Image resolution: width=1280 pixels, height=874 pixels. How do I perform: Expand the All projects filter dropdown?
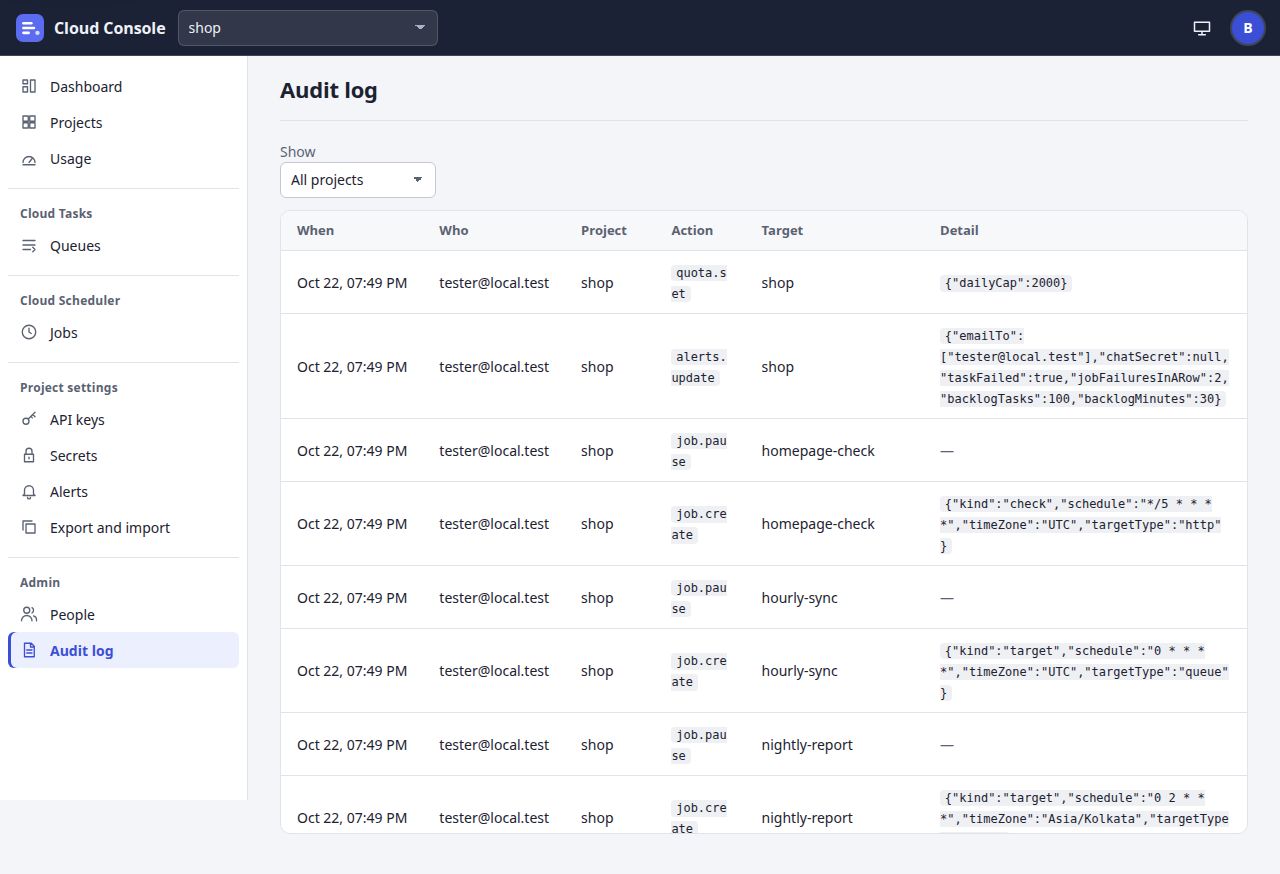click(358, 180)
